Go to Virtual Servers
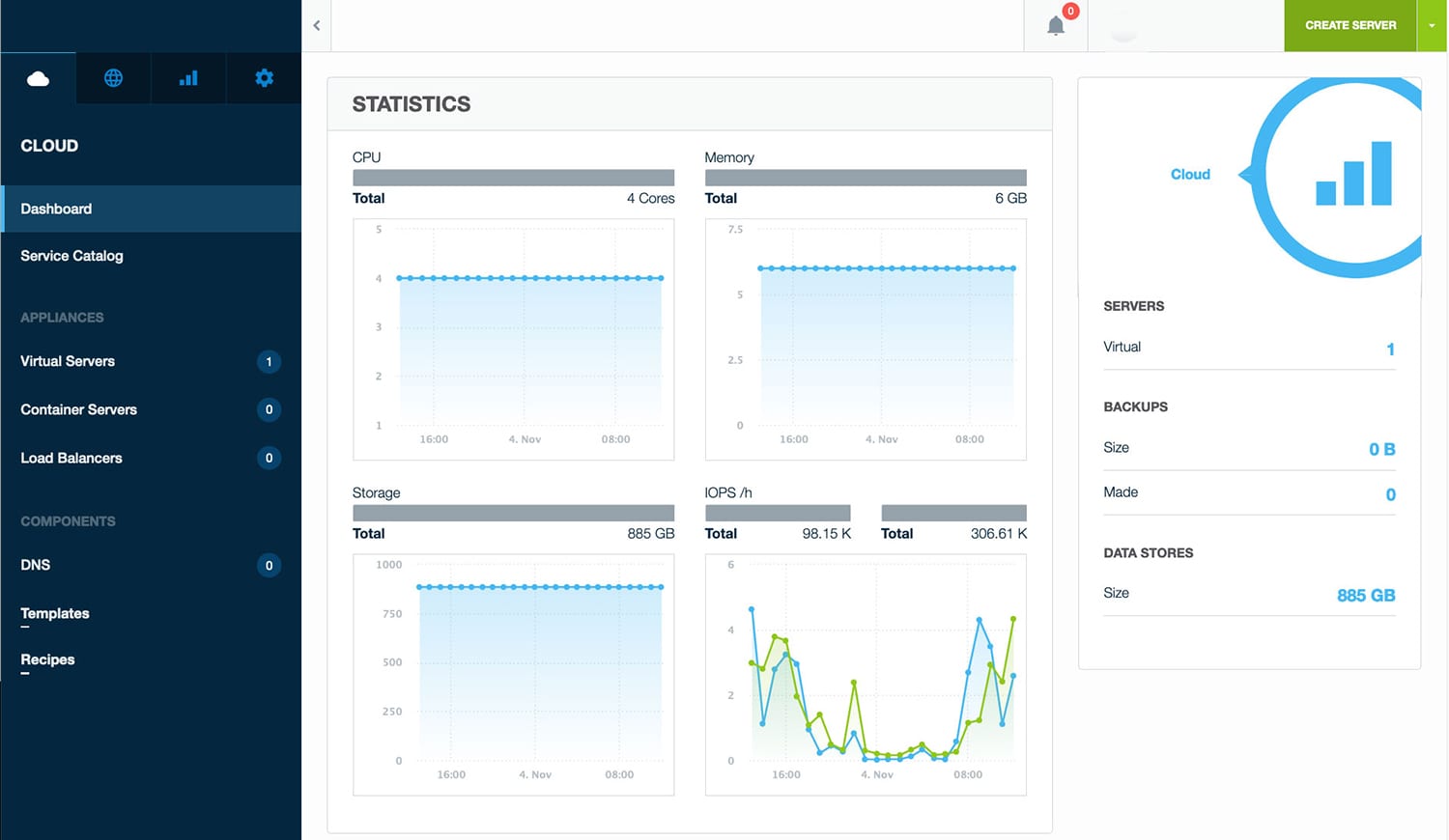Screen dimensions: 1449x840 68,361
